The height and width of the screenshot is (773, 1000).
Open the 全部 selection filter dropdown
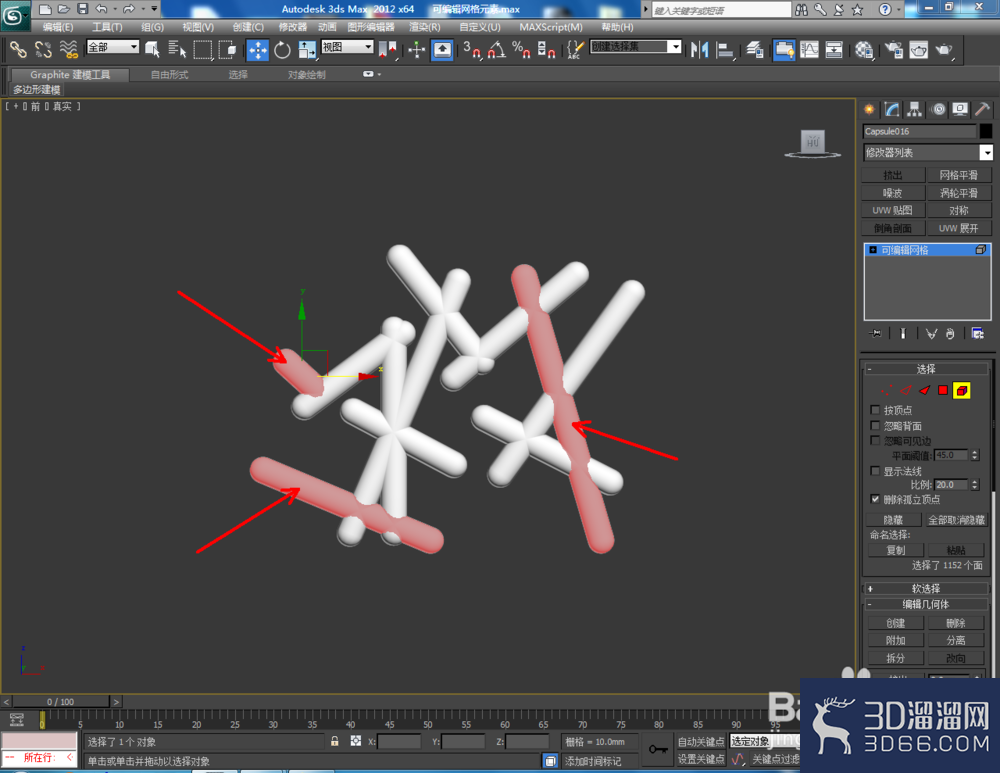113,47
